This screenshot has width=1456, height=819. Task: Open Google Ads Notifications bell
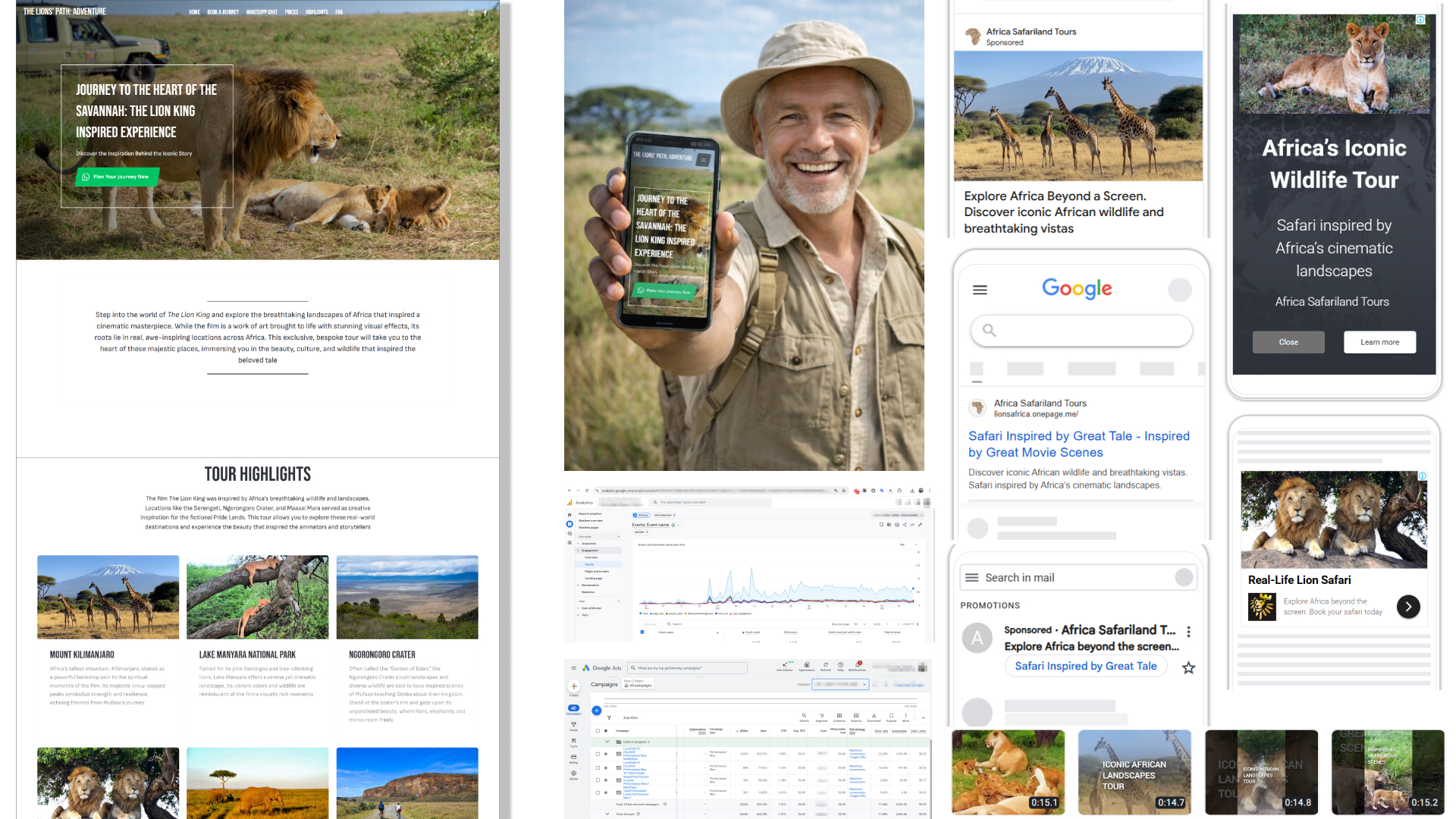pyautogui.click(x=858, y=666)
